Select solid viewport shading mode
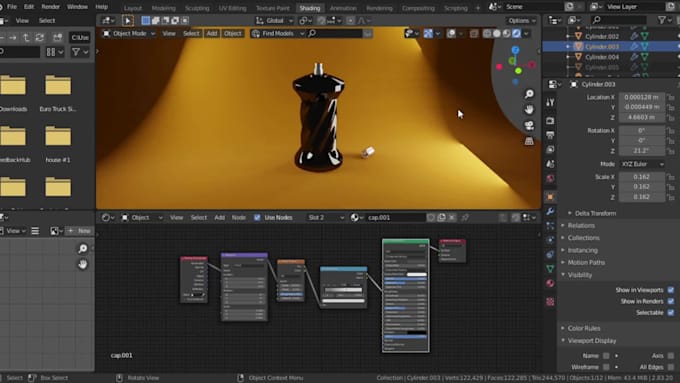The width and height of the screenshot is (680, 383). [x=497, y=33]
